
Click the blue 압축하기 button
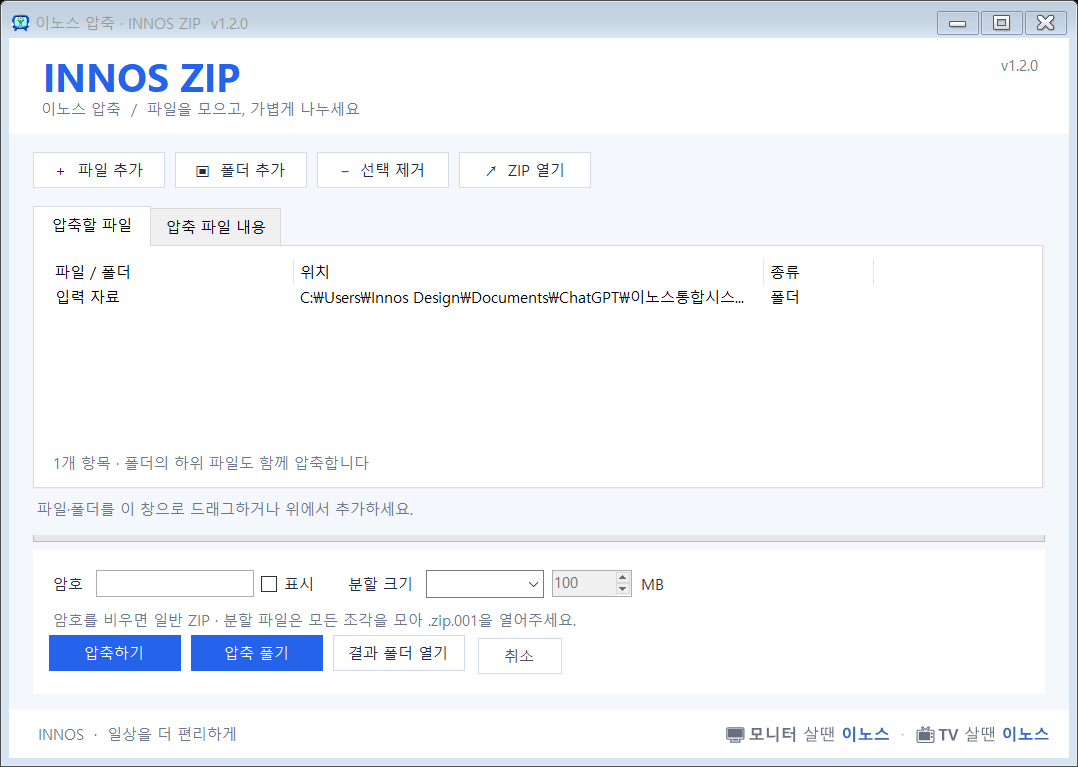point(115,653)
